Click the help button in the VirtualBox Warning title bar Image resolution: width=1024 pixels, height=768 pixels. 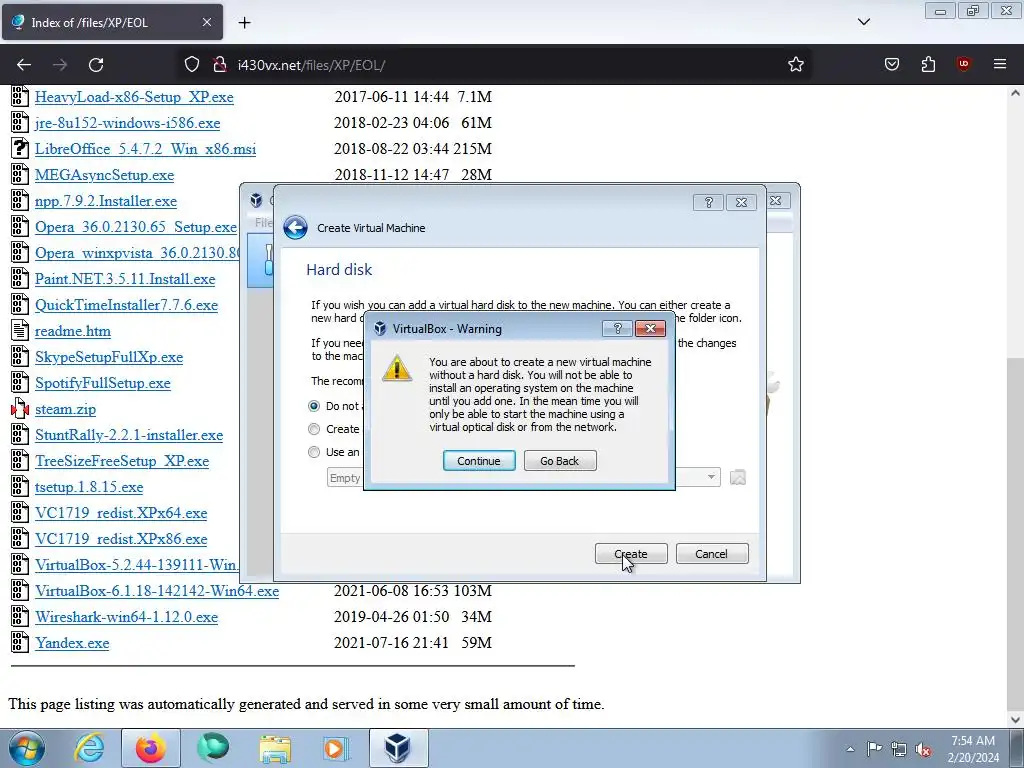tap(617, 328)
